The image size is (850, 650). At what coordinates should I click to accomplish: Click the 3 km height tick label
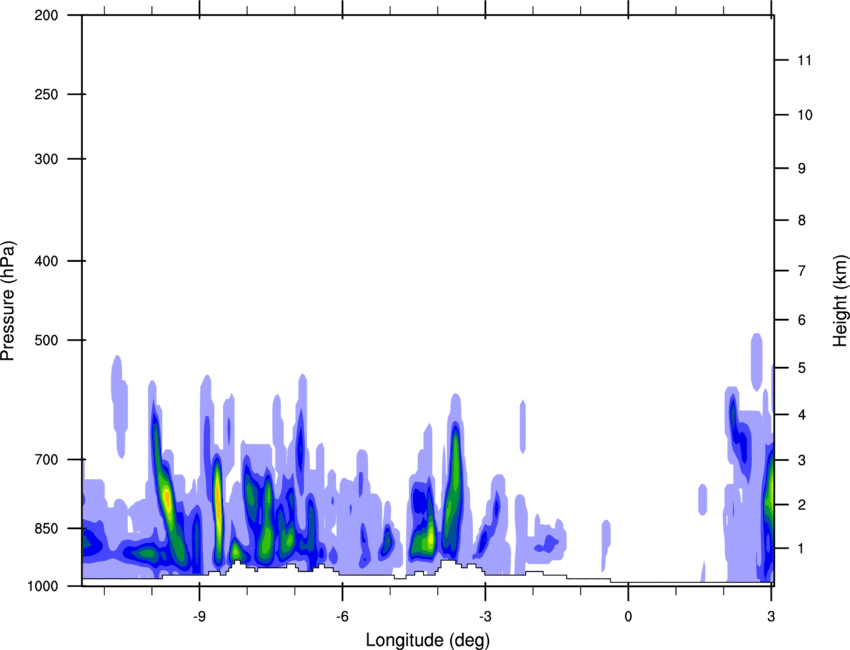[802, 460]
